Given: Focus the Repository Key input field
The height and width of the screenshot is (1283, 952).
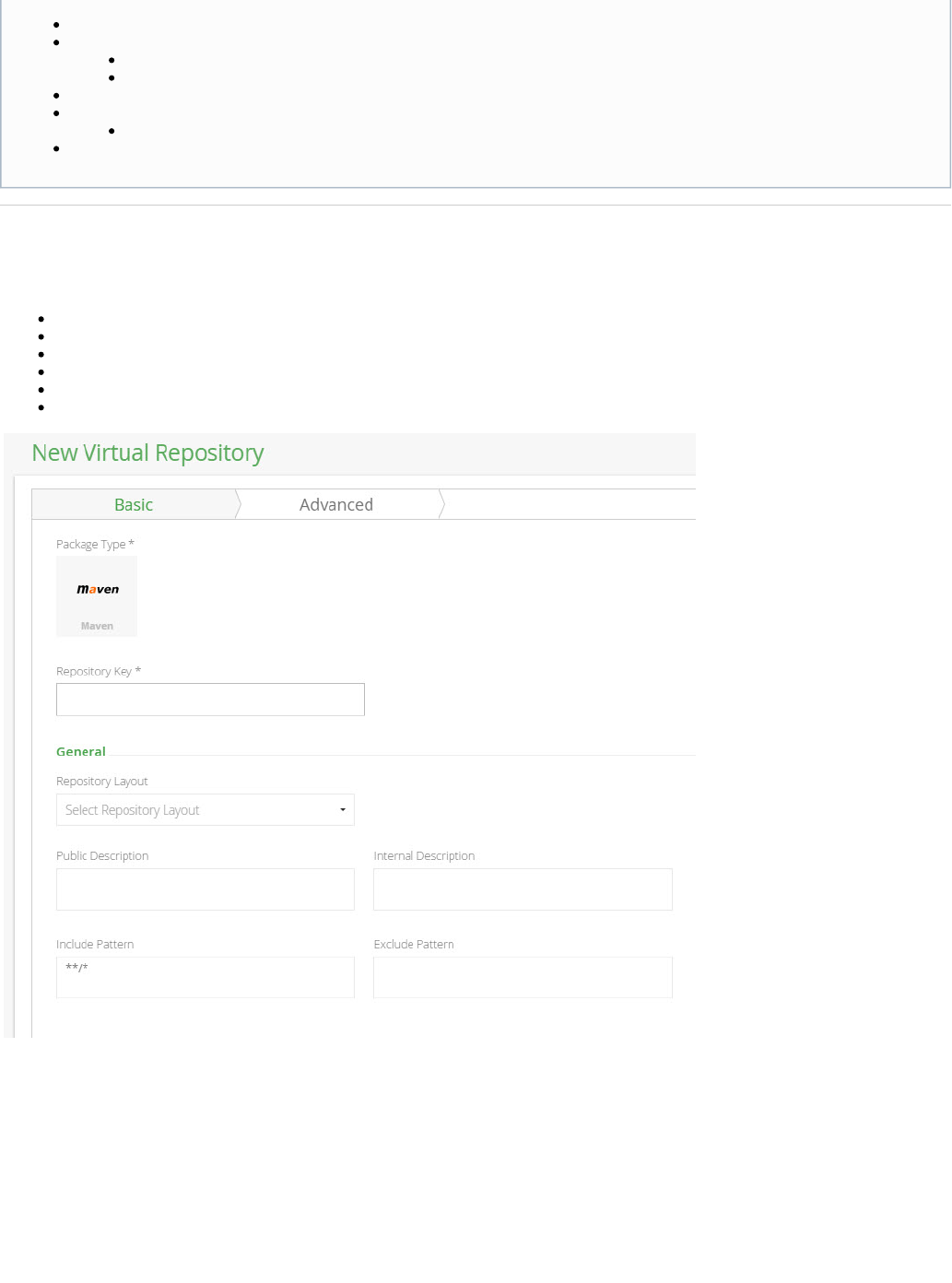Looking at the screenshot, I should click(x=210, y=700).
